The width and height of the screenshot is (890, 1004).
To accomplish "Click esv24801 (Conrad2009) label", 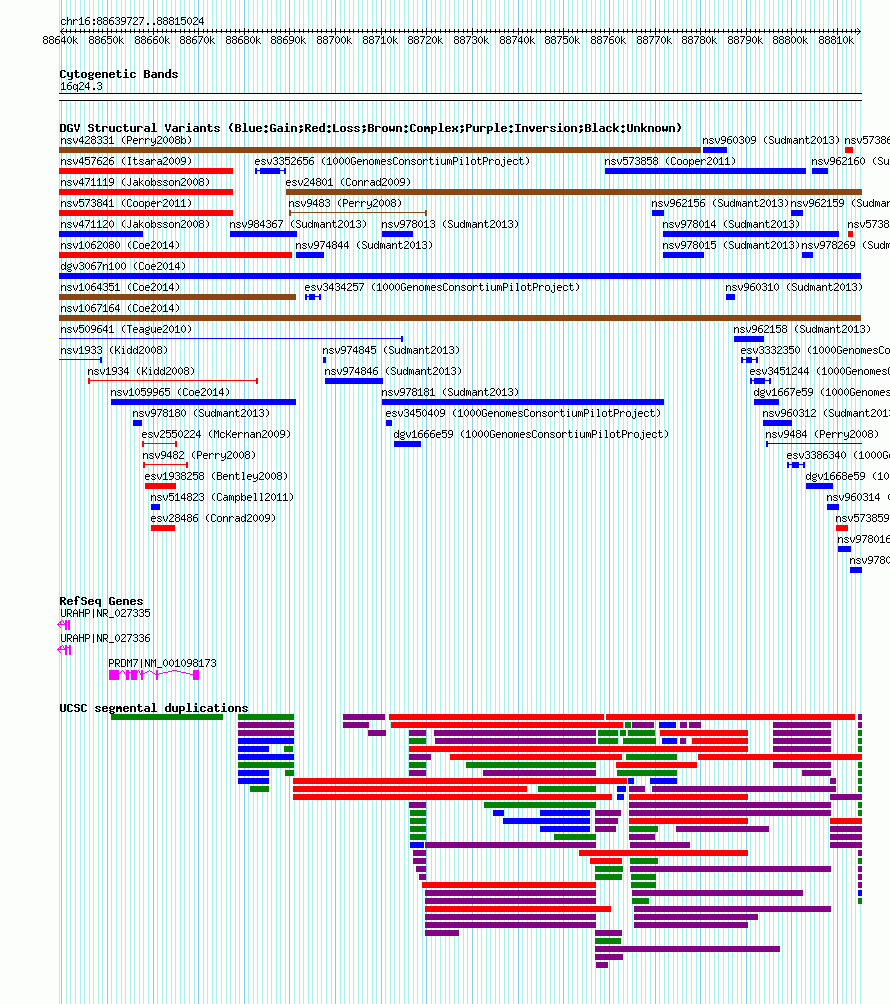I will tap(348, 182).
